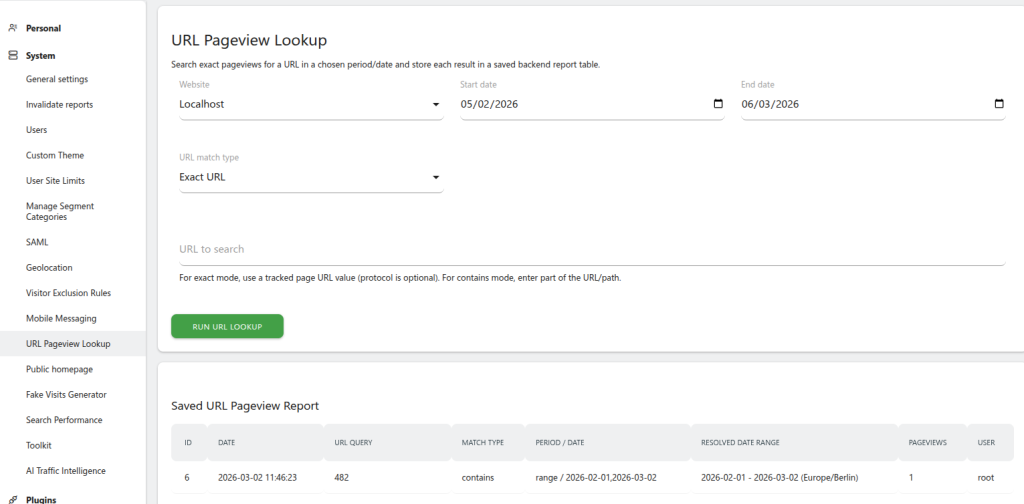Click the Plugins section puzzle icon
The height and width of the screenshot is (504, 1024).
[13, 499]
